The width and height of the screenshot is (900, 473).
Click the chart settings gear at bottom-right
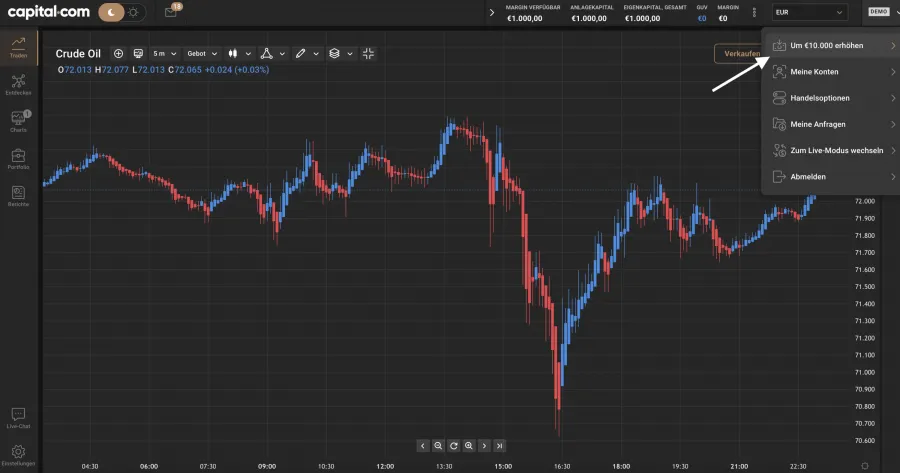(x=865, y=466)
